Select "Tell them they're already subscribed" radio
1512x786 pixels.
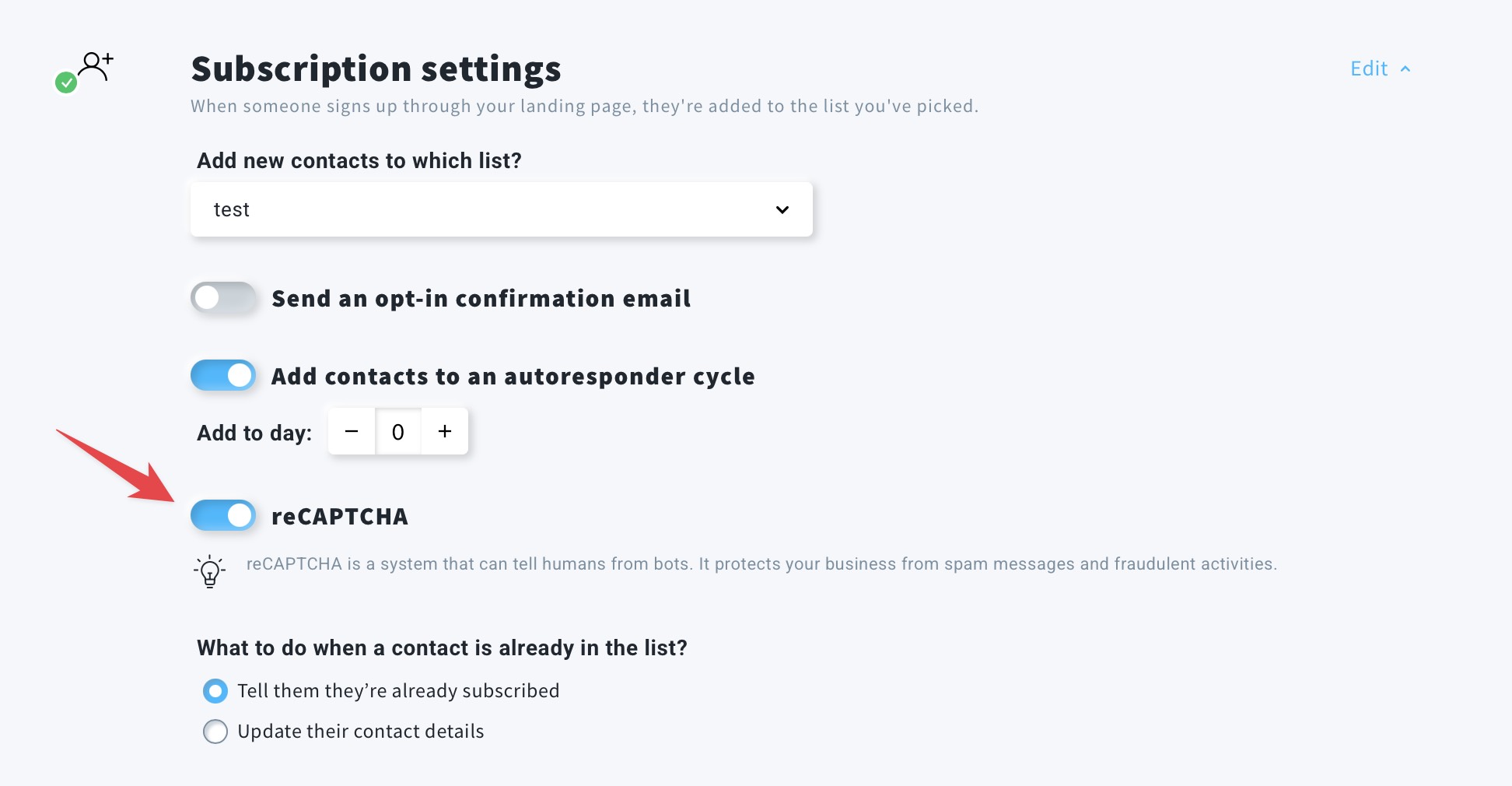point(215,691)
